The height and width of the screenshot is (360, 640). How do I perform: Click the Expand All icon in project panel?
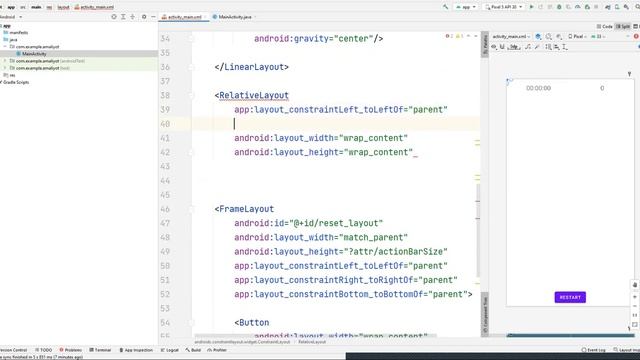123,17
